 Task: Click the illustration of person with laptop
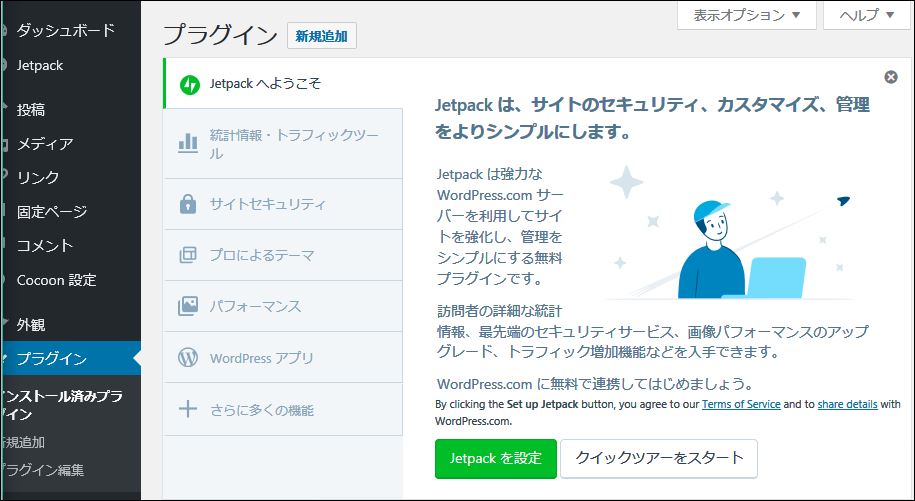tap(729, 233)
